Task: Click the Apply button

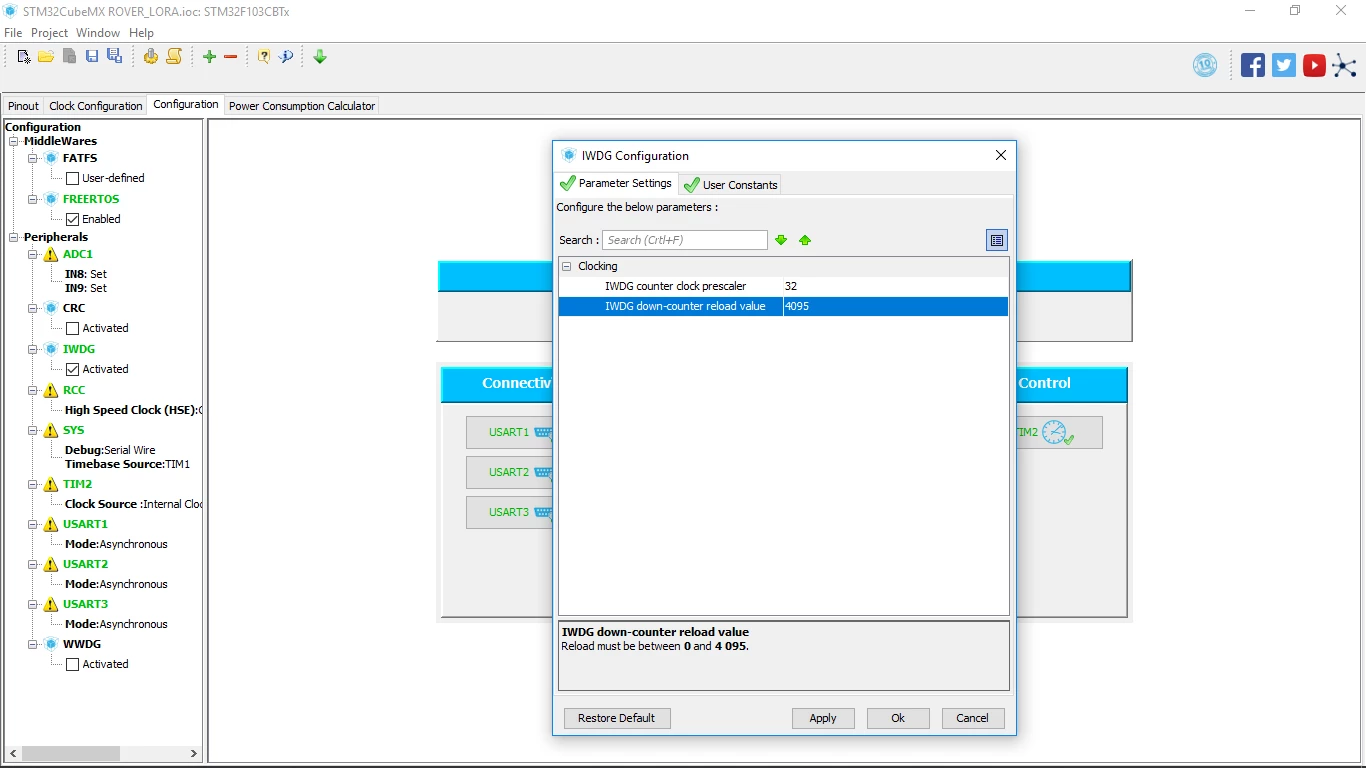Action: 823,718
